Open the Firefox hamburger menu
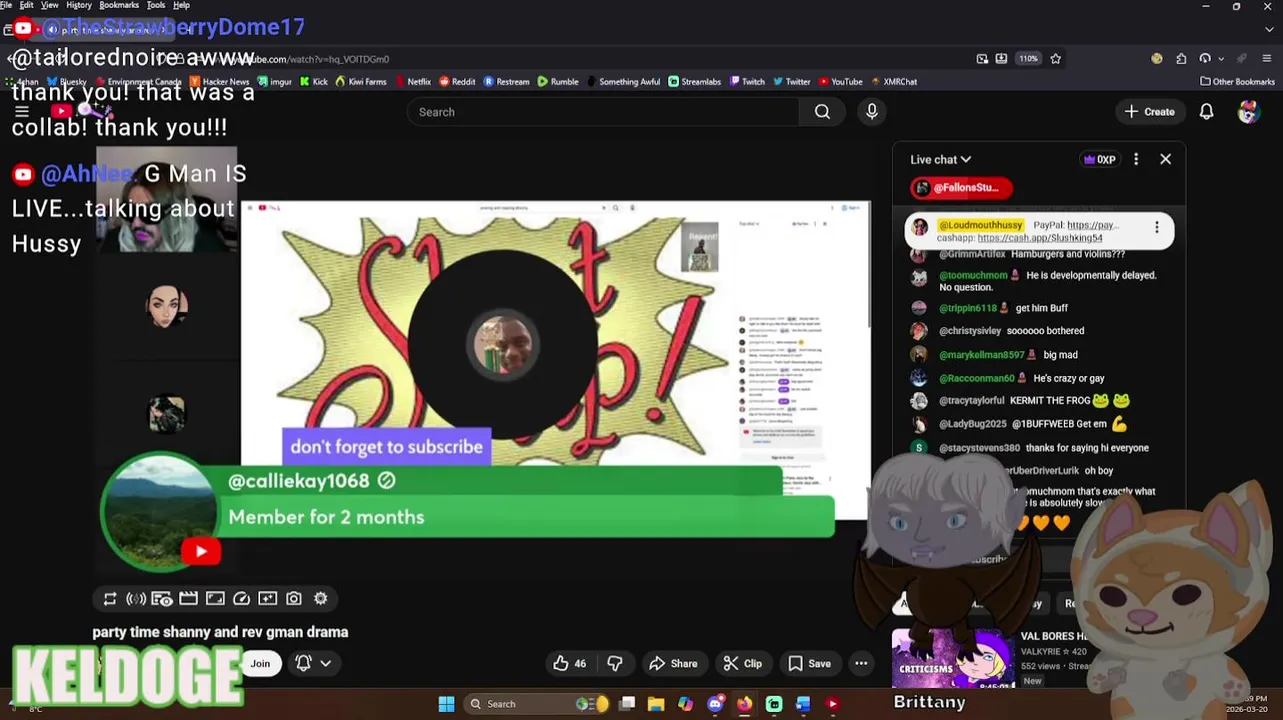Image resolution: width=1283 pixels, height=720 pixels. click(x=1266, y=59)
